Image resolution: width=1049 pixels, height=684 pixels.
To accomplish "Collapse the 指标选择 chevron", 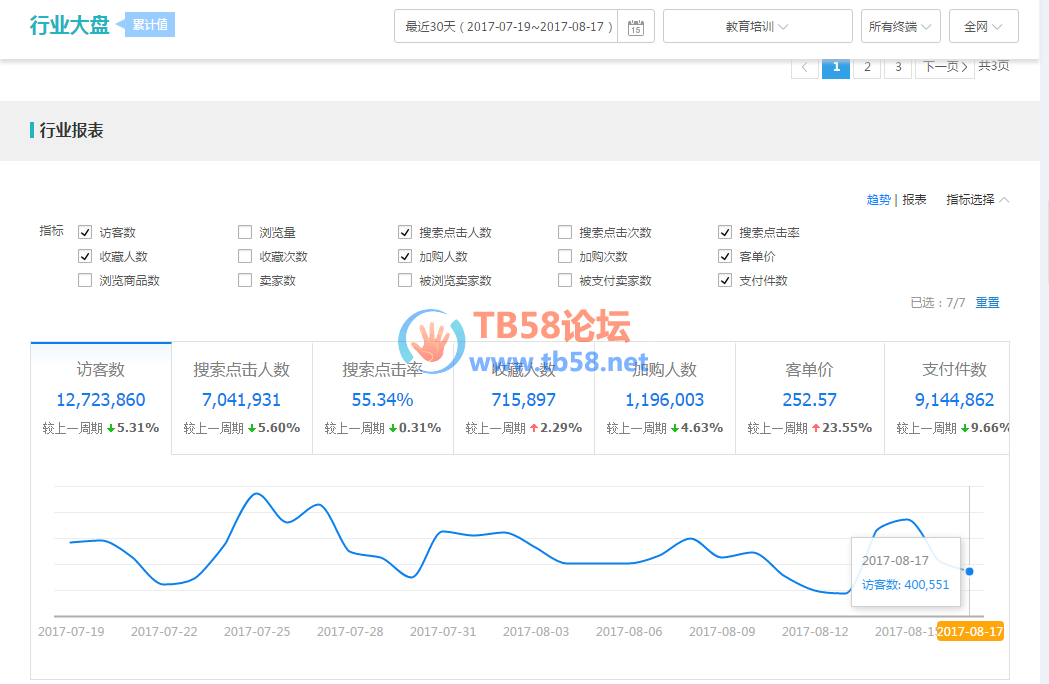I will click(x=1004, y=200).
